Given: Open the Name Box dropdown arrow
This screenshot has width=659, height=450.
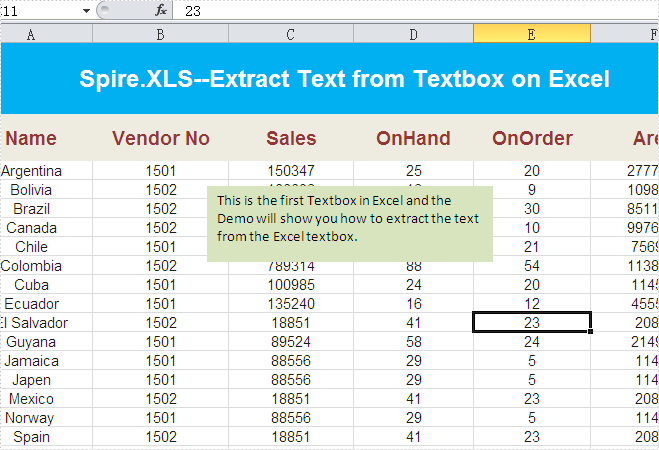Looking at the screenshot, I should 86,11.
